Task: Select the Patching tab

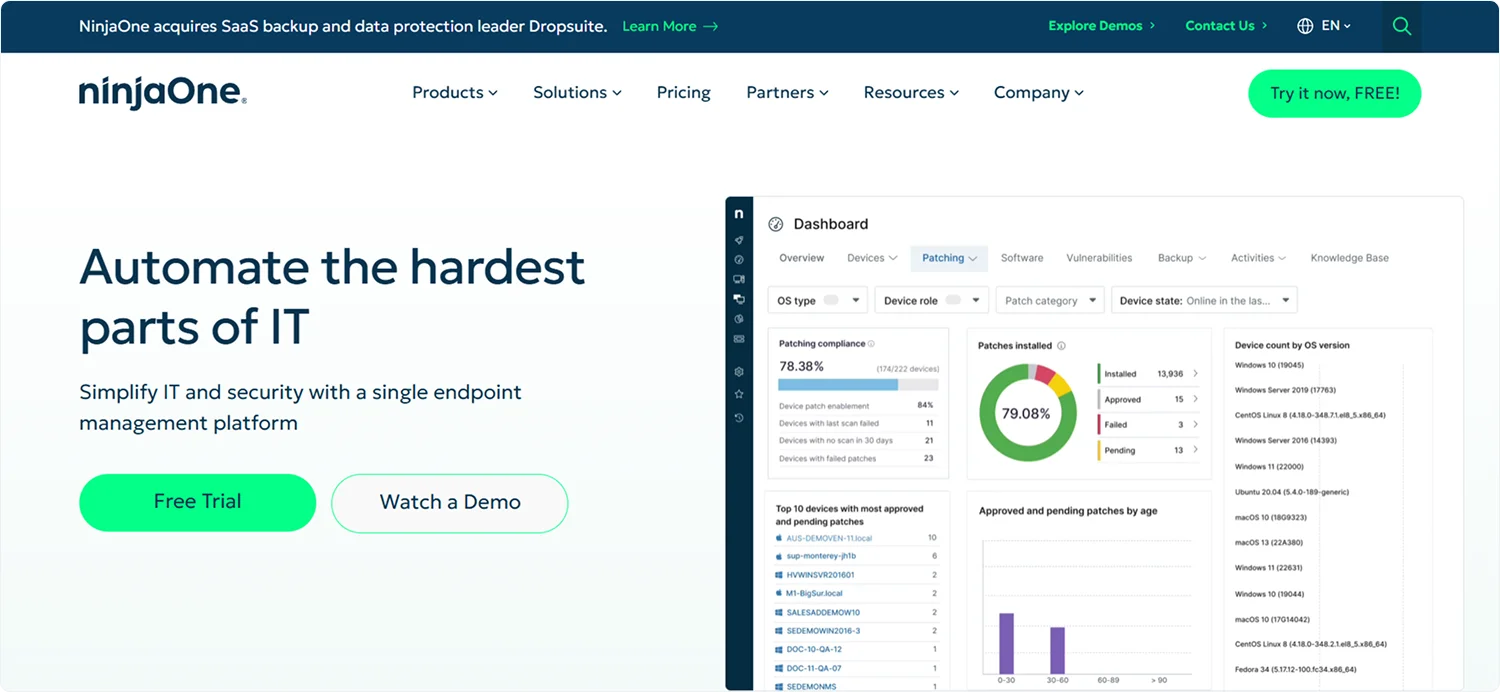Action: (x=949, y=258)
